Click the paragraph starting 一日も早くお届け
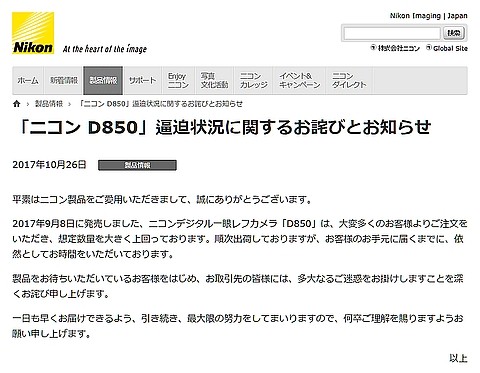 point(238,326)
